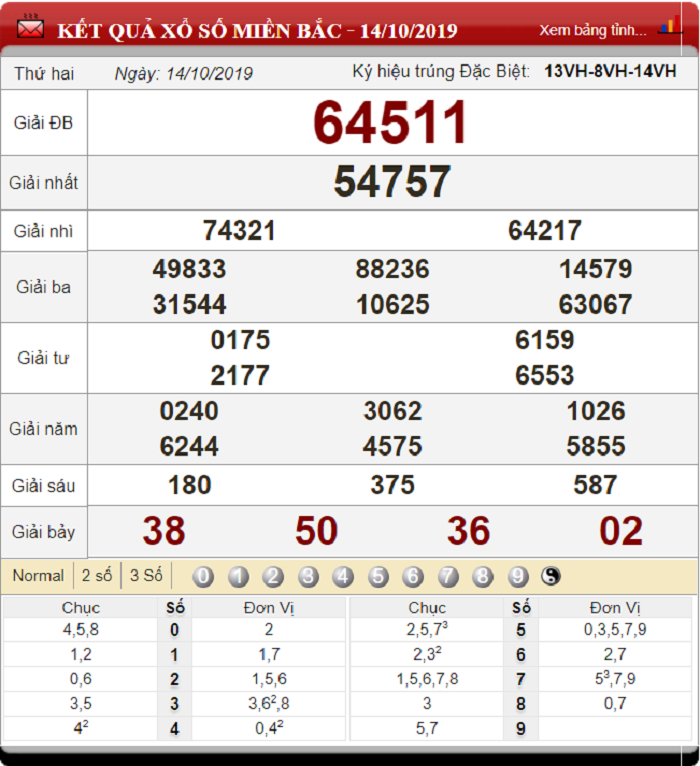
Task: Toggle digit ball 4 highlight
Action: point(343,576)
